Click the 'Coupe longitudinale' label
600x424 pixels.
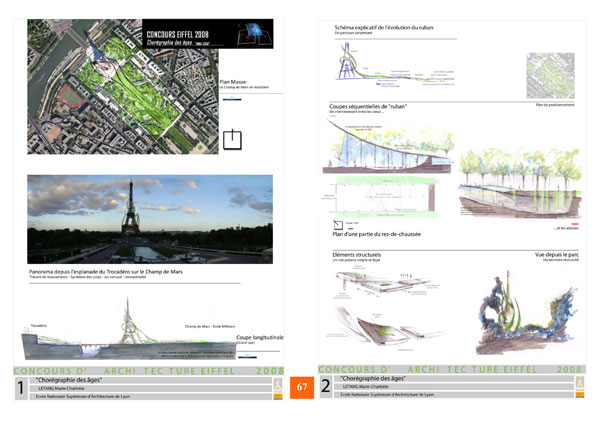pos(260,338)
